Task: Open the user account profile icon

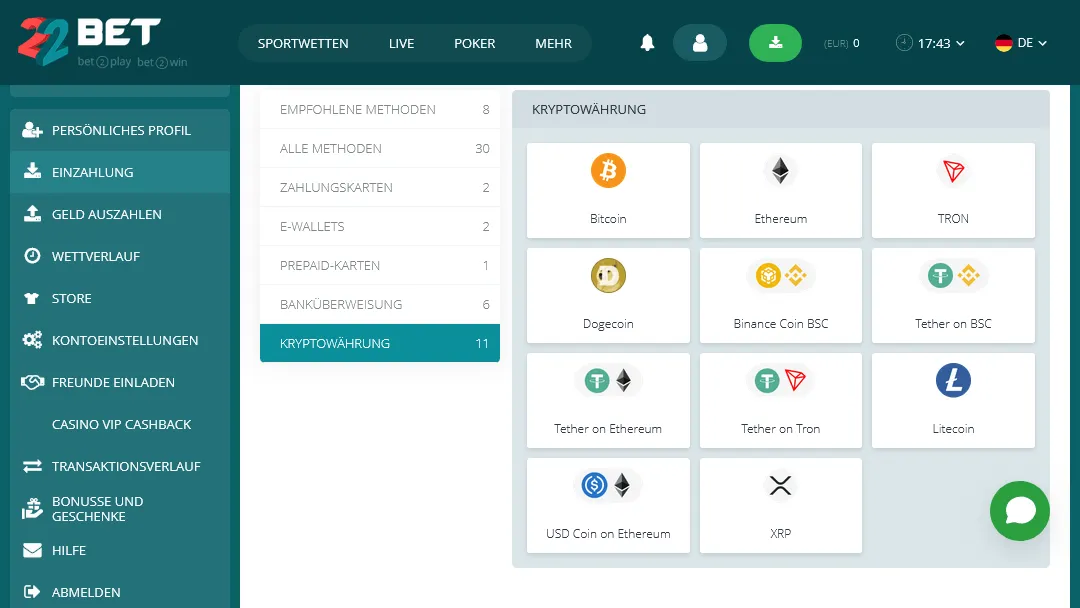Action: [x=699, y=43]
